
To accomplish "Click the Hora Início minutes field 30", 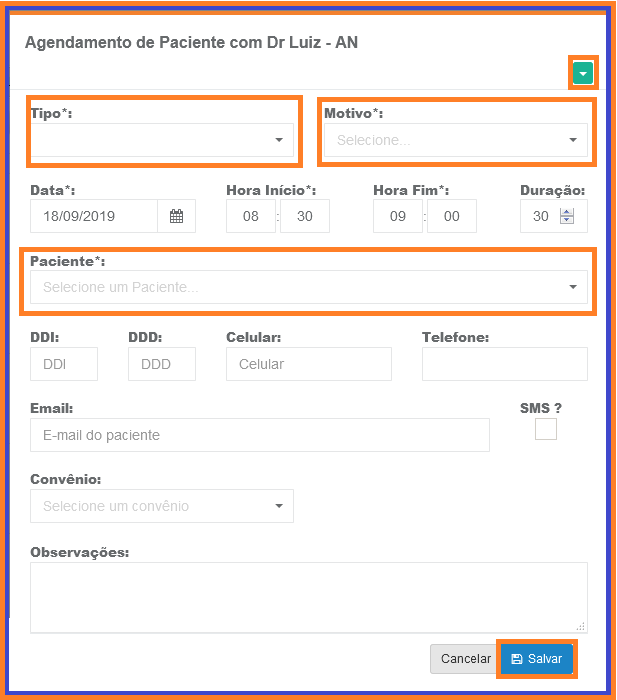I will click(304, 216).
